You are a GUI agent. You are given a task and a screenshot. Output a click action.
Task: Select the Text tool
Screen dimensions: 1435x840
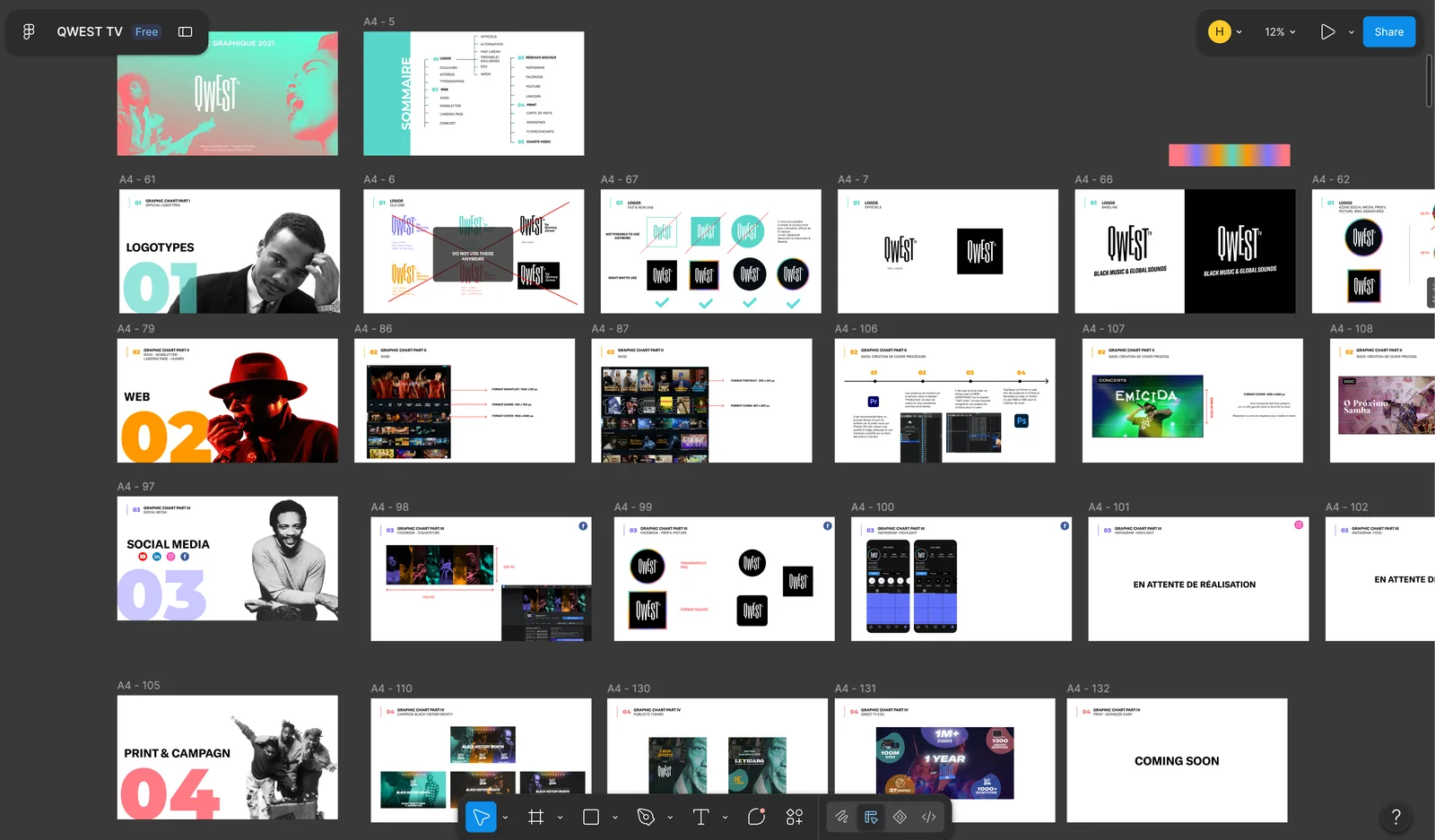701,817
